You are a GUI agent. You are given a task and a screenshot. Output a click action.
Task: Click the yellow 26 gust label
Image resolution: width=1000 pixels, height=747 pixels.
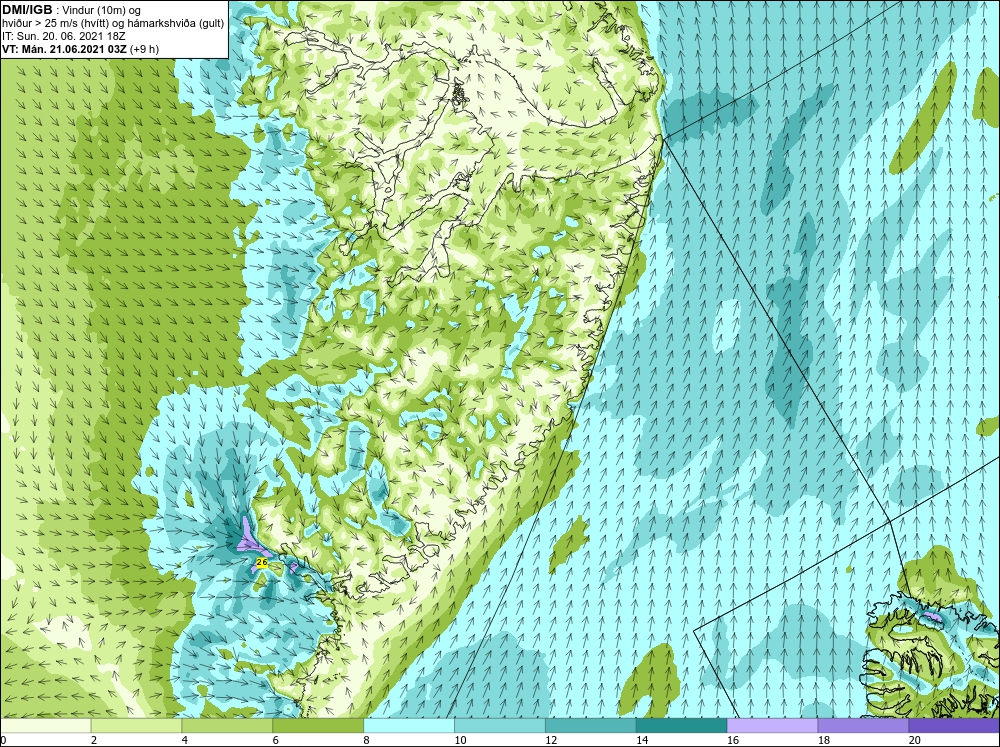tap(261, 562)
